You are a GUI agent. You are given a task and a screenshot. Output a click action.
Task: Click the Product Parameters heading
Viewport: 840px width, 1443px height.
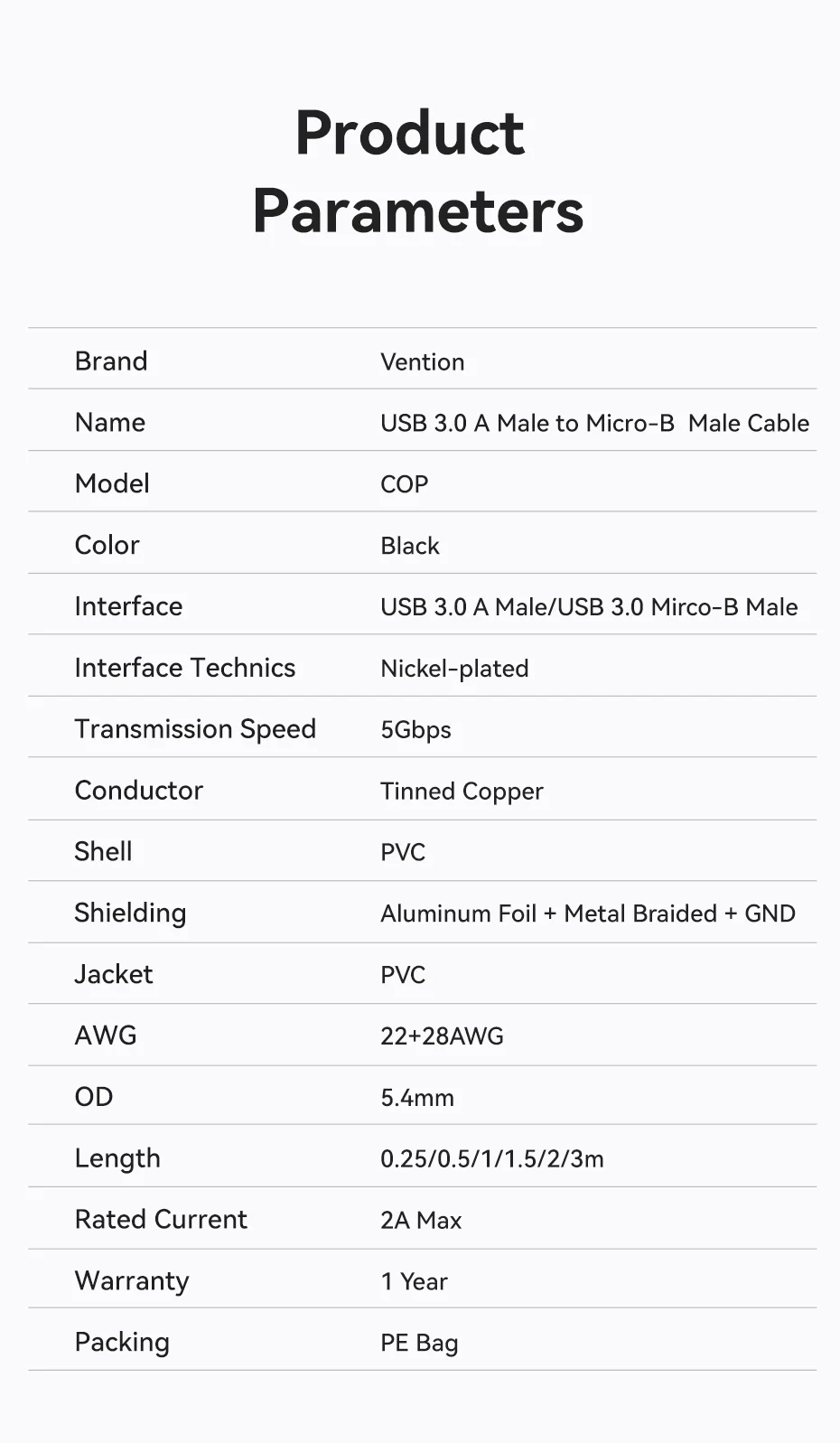coord(418,172)
